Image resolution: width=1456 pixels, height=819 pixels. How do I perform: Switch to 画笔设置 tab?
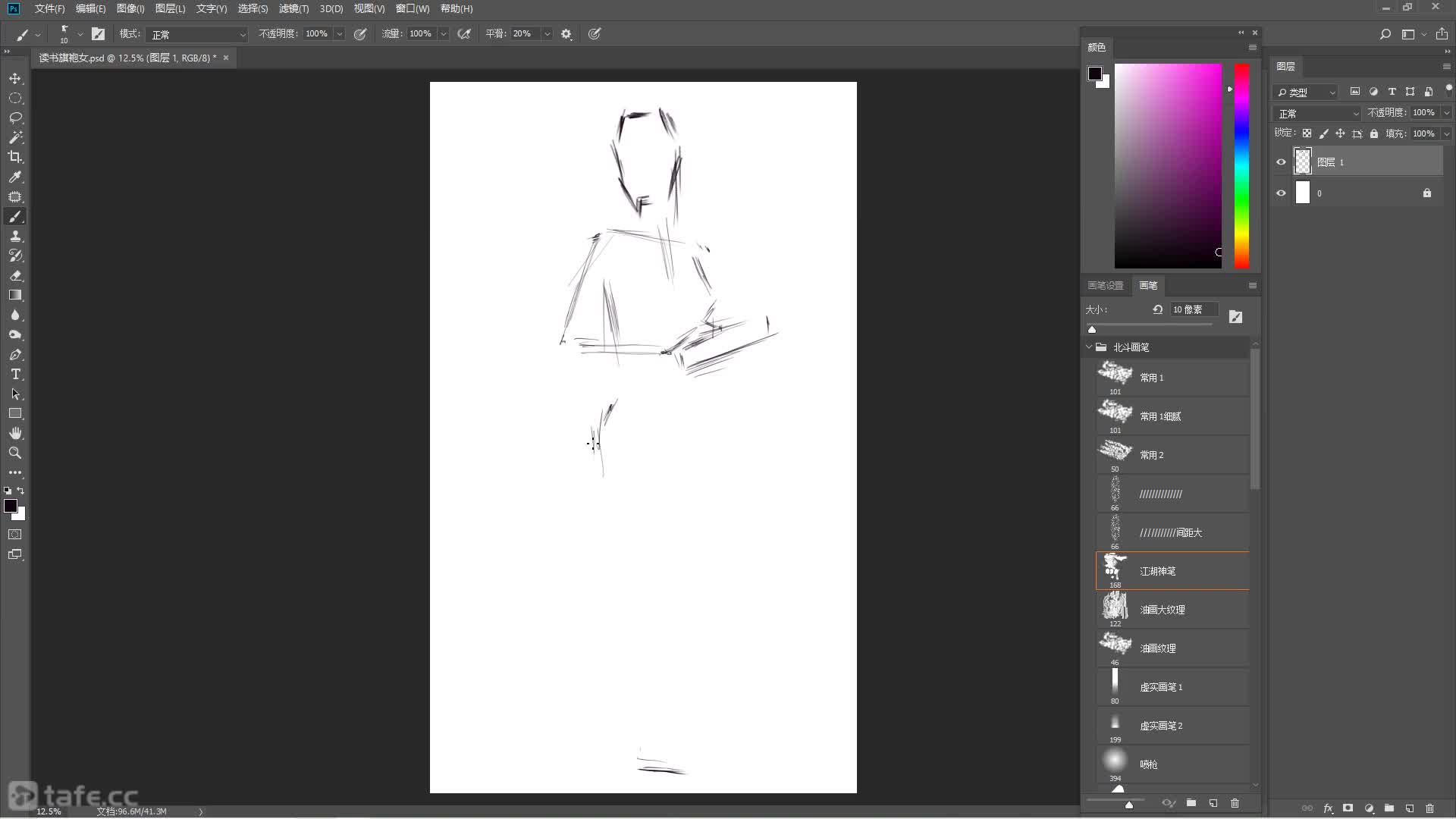1106,286
